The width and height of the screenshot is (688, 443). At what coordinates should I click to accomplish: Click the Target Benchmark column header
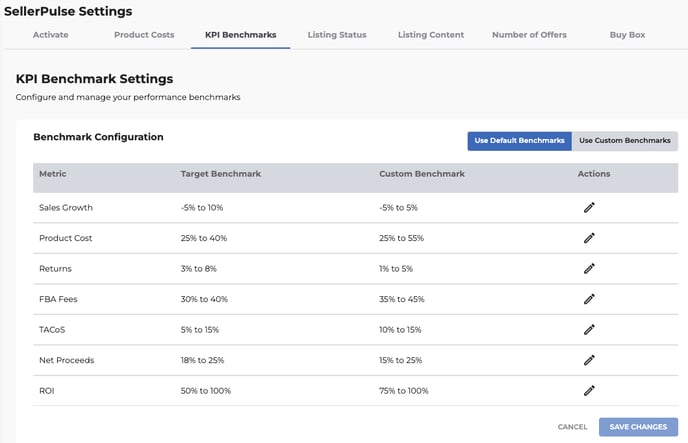(221, 174)
